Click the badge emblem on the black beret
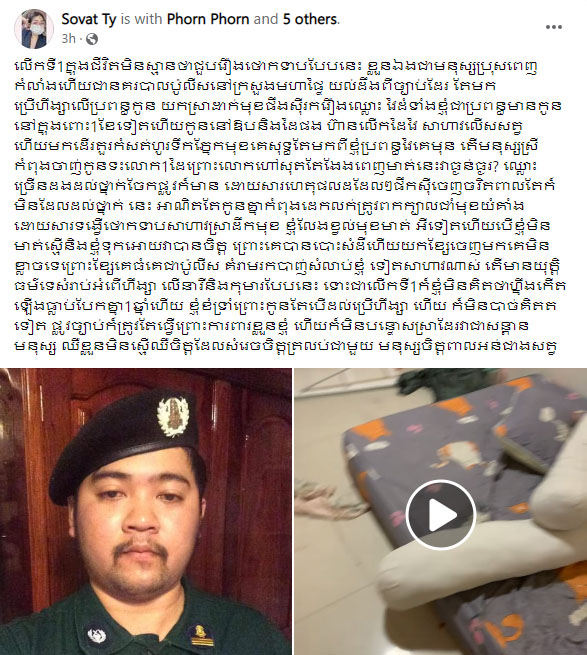587x655 pixels. click(173, 416)
